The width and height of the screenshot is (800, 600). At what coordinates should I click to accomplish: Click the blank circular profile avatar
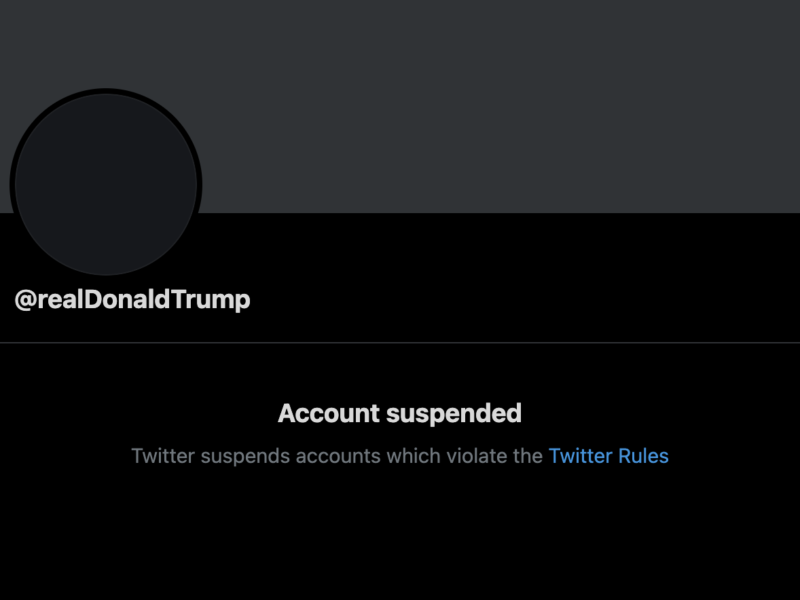click(x=106, y=185)
